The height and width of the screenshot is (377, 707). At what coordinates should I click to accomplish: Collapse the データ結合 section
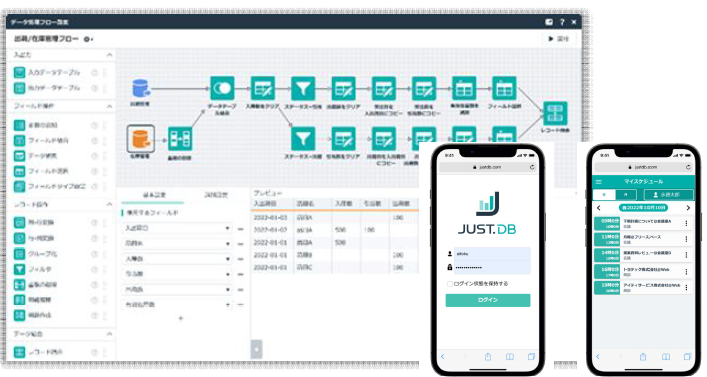[109, 334]
